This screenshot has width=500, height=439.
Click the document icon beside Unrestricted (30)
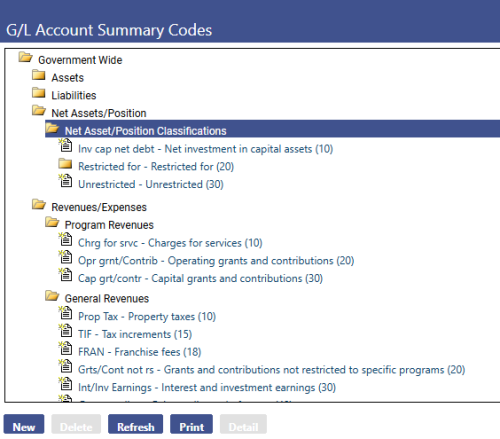click(x=65, y=181)
